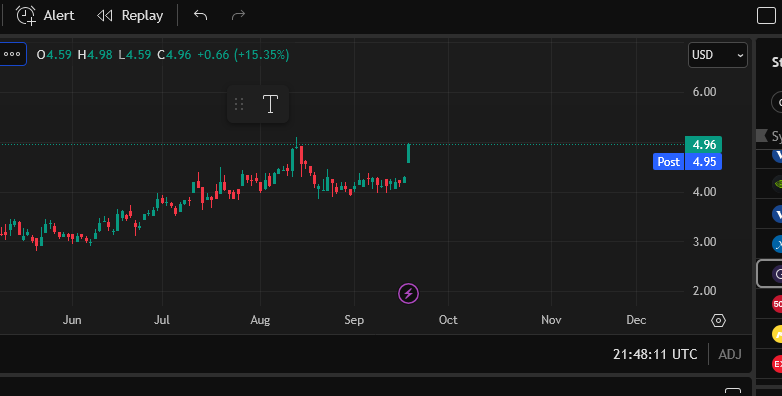Undo the last chart action
The image size is (782, 396).
point(200,15)
